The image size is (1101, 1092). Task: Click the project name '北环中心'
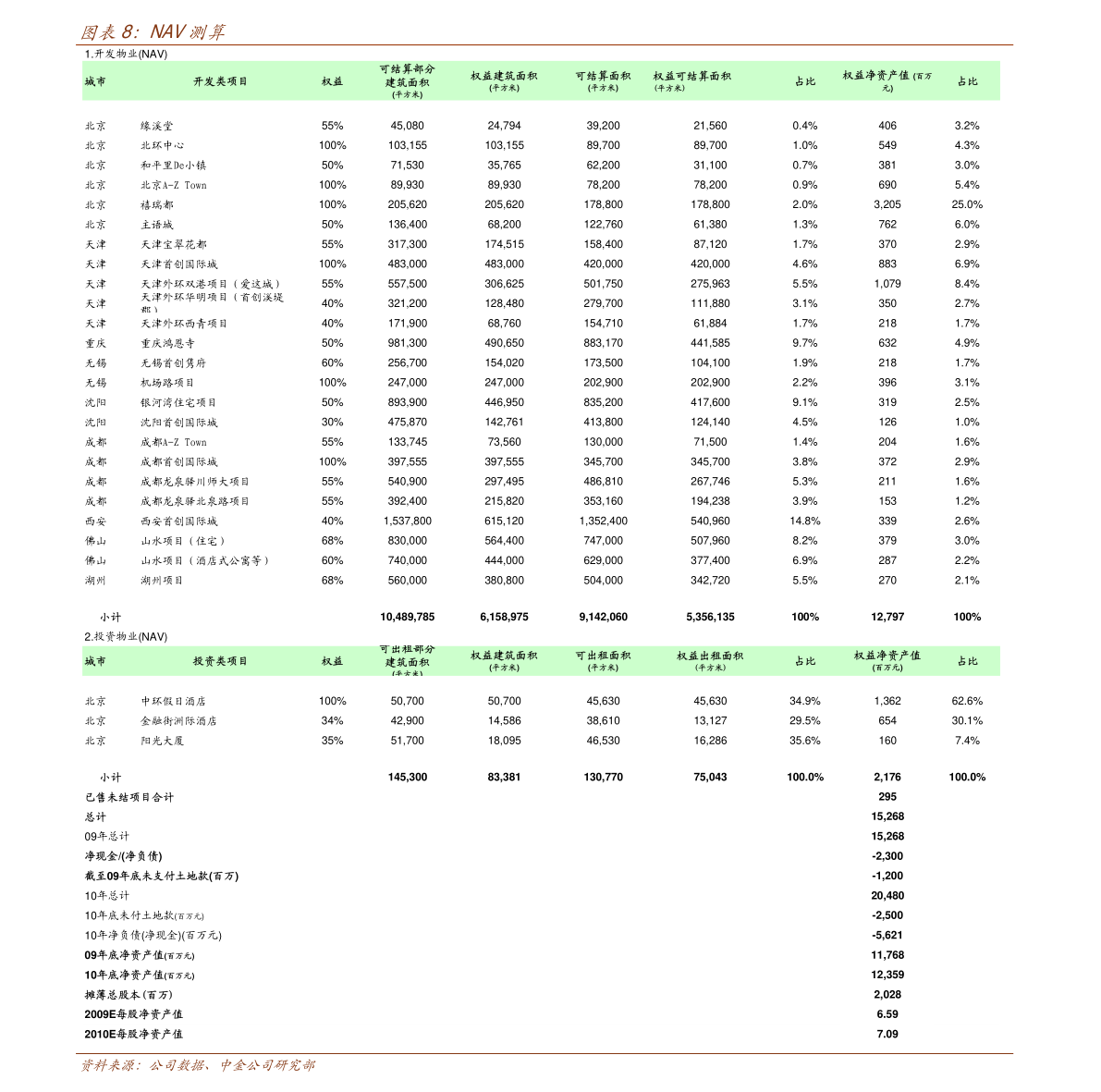point(162,145)
